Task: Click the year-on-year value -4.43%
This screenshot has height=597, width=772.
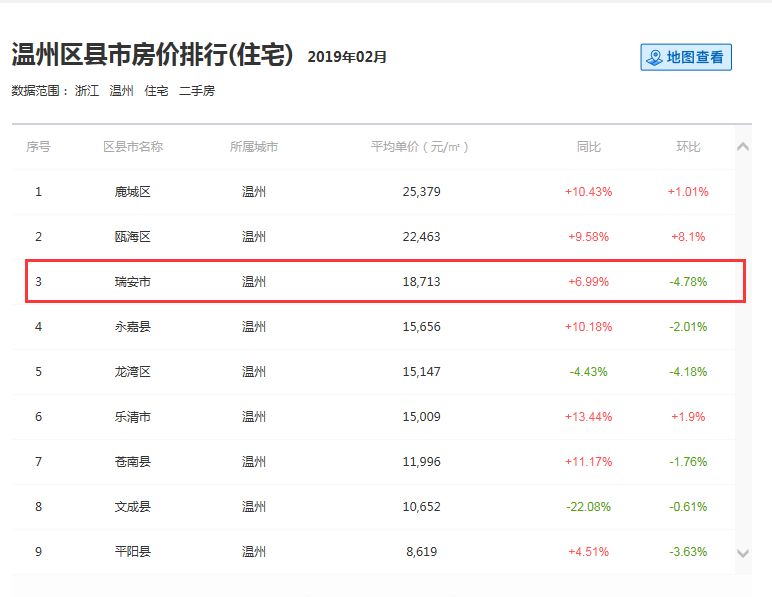Action: [x=588, y=372]
